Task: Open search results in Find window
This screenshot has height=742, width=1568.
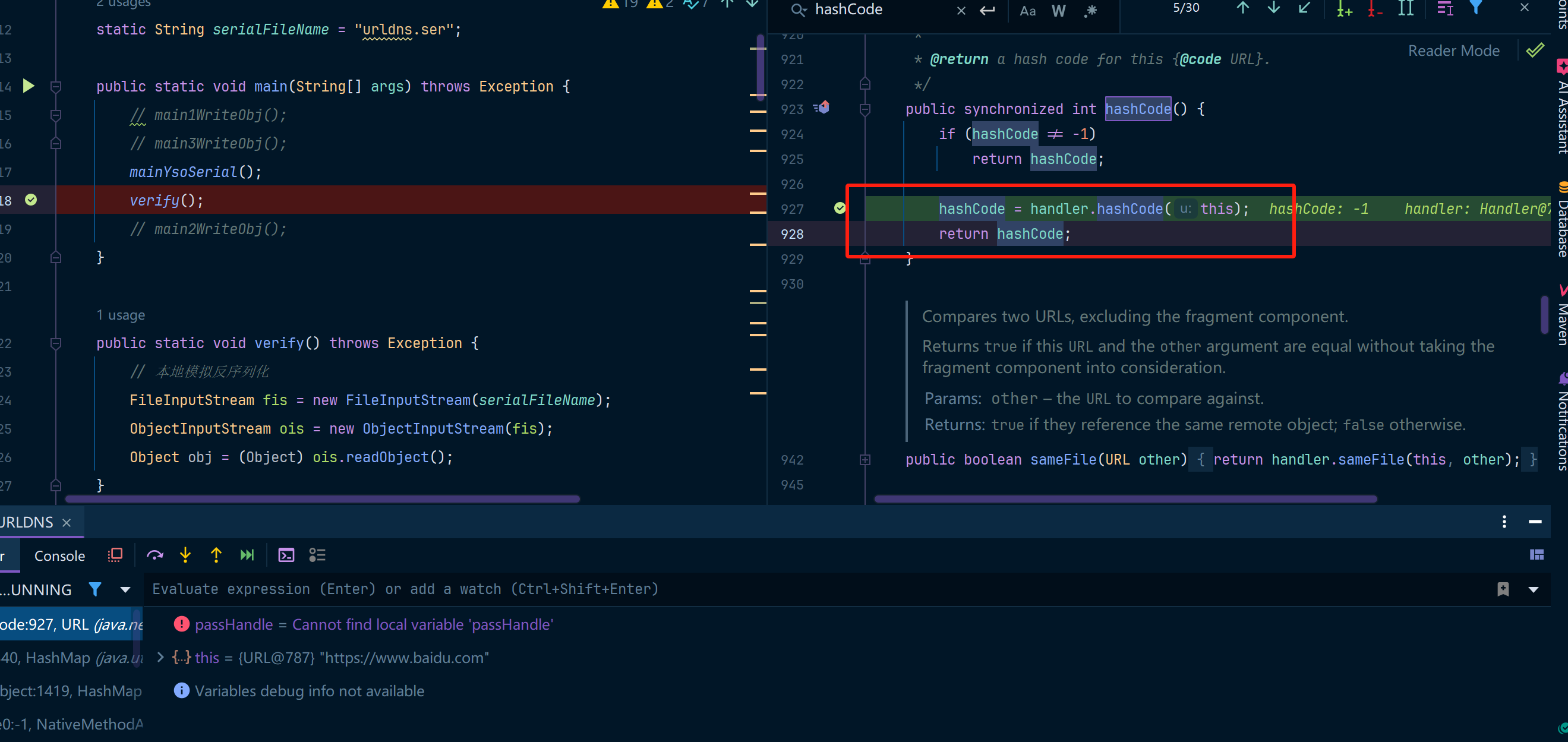Action: (x=1445, y=8)
